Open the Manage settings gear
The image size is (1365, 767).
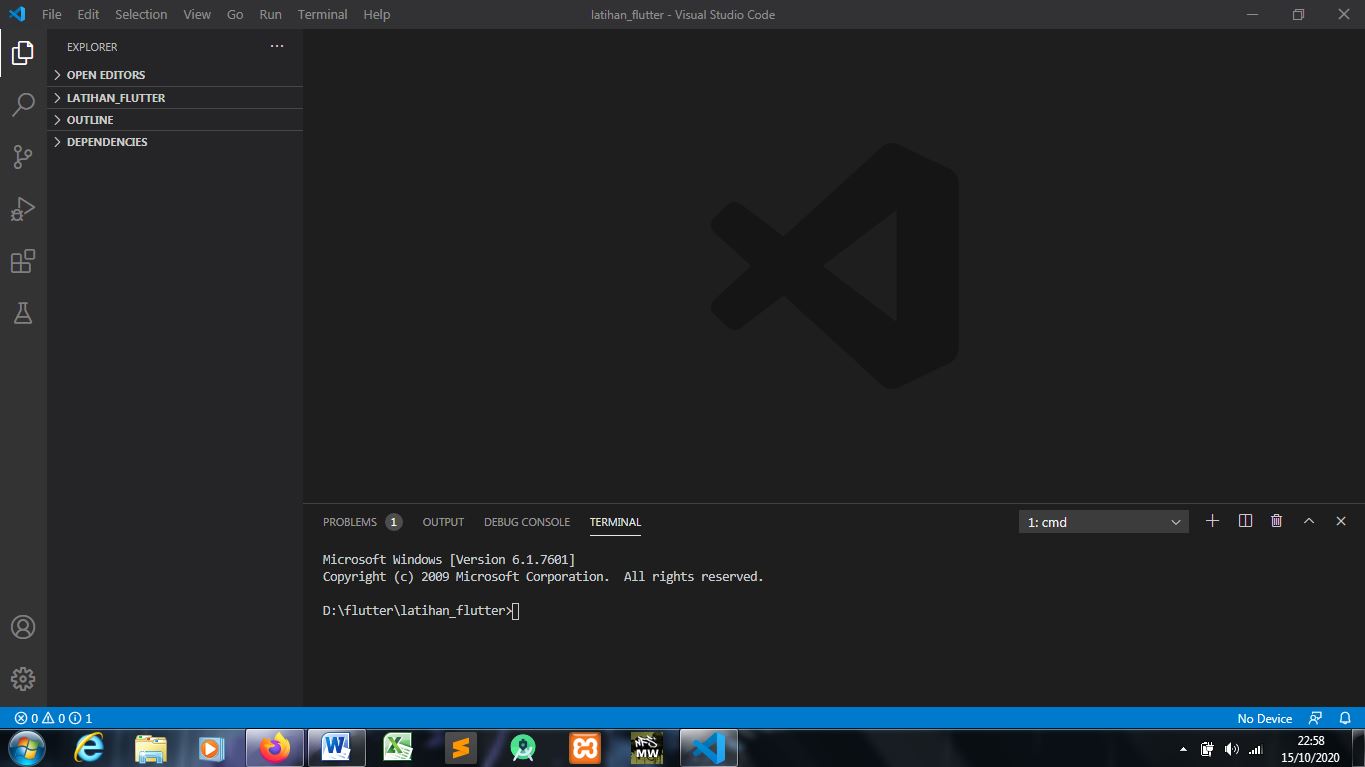[22, 679]
